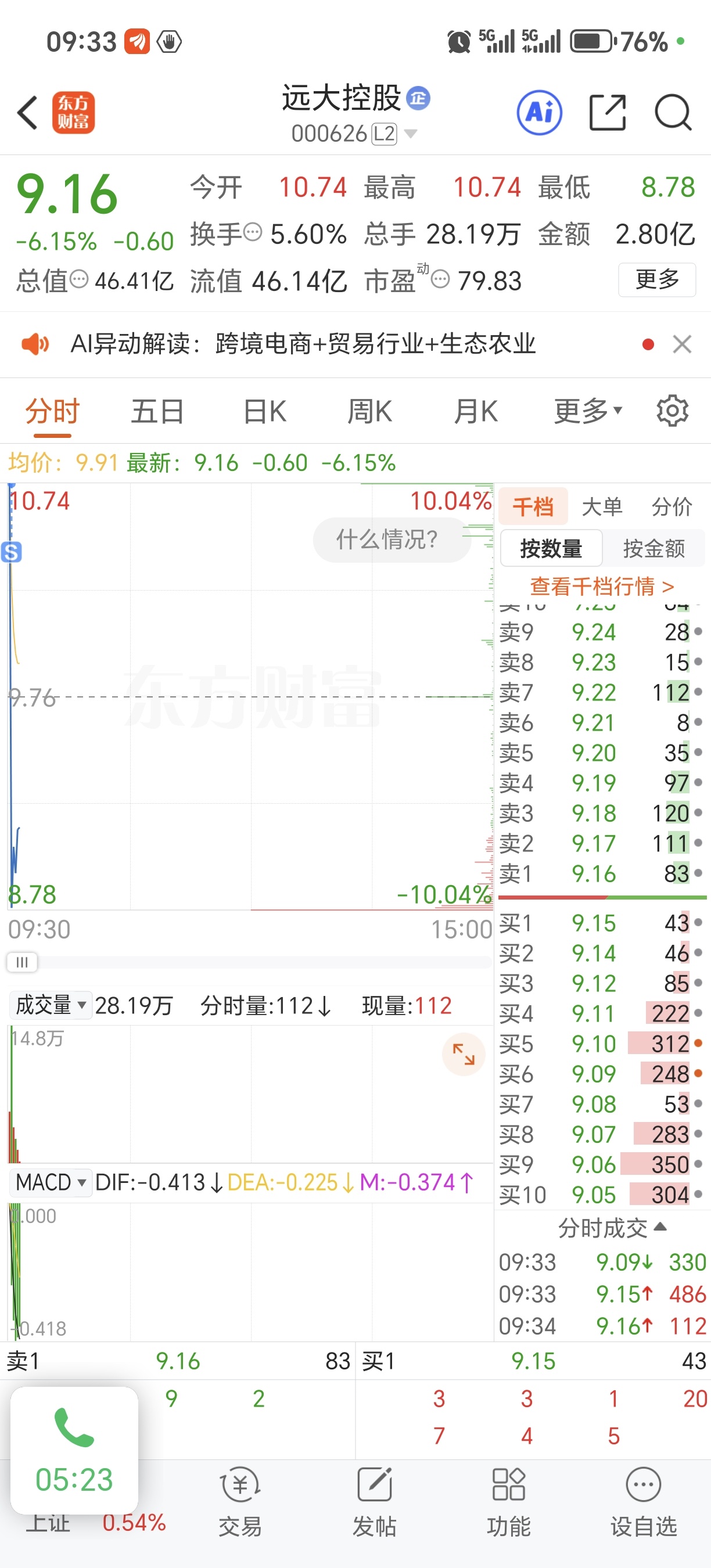Tap the minute price chart area

tap(250, 696)
